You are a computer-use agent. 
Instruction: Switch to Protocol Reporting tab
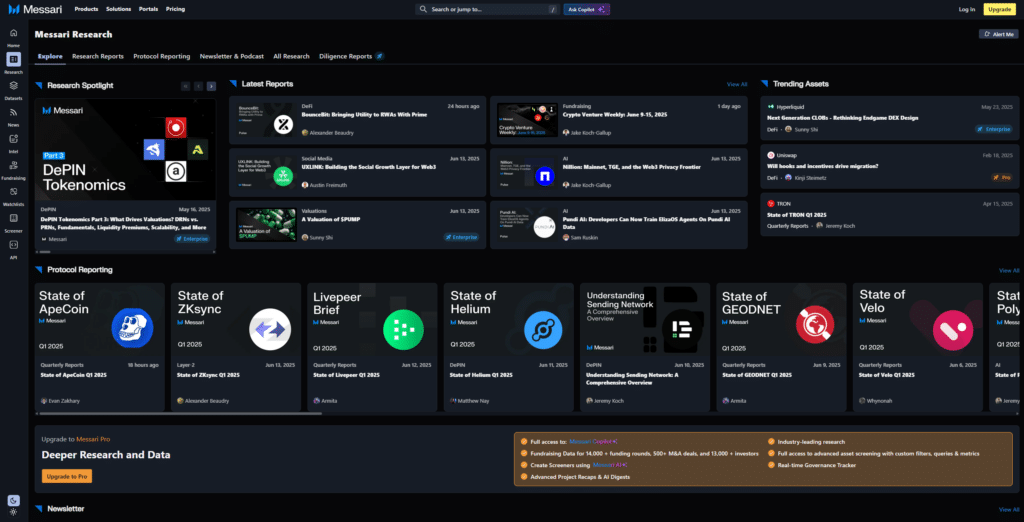(162, 56)
